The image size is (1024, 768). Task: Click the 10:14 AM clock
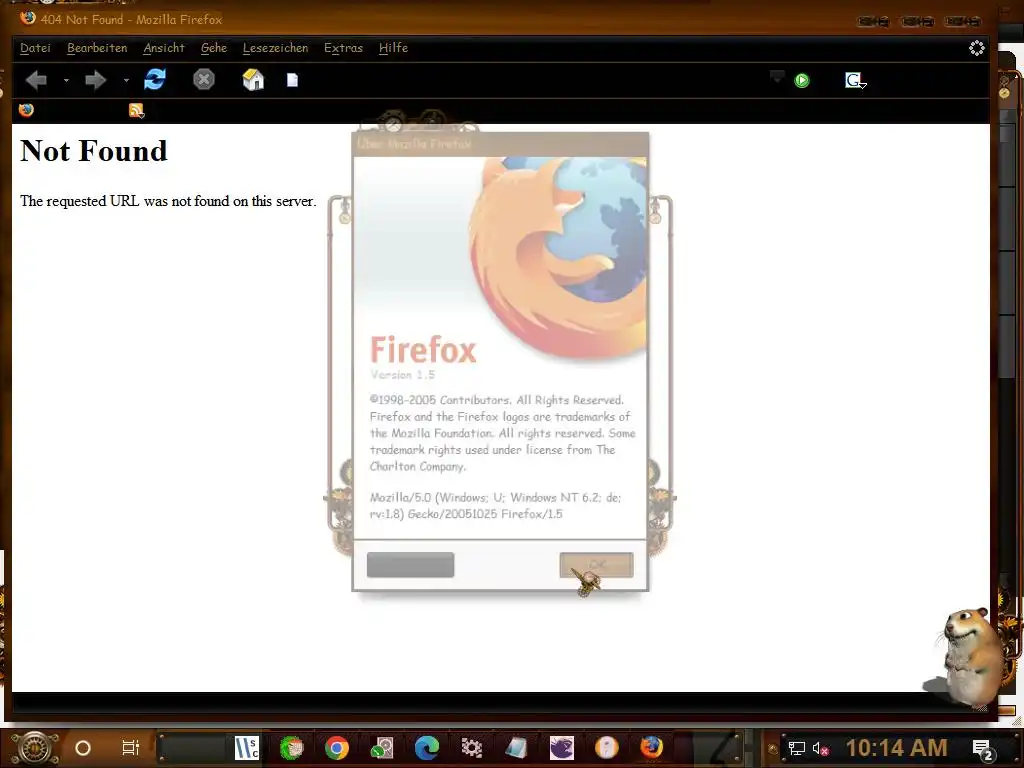tap(897, 748)
